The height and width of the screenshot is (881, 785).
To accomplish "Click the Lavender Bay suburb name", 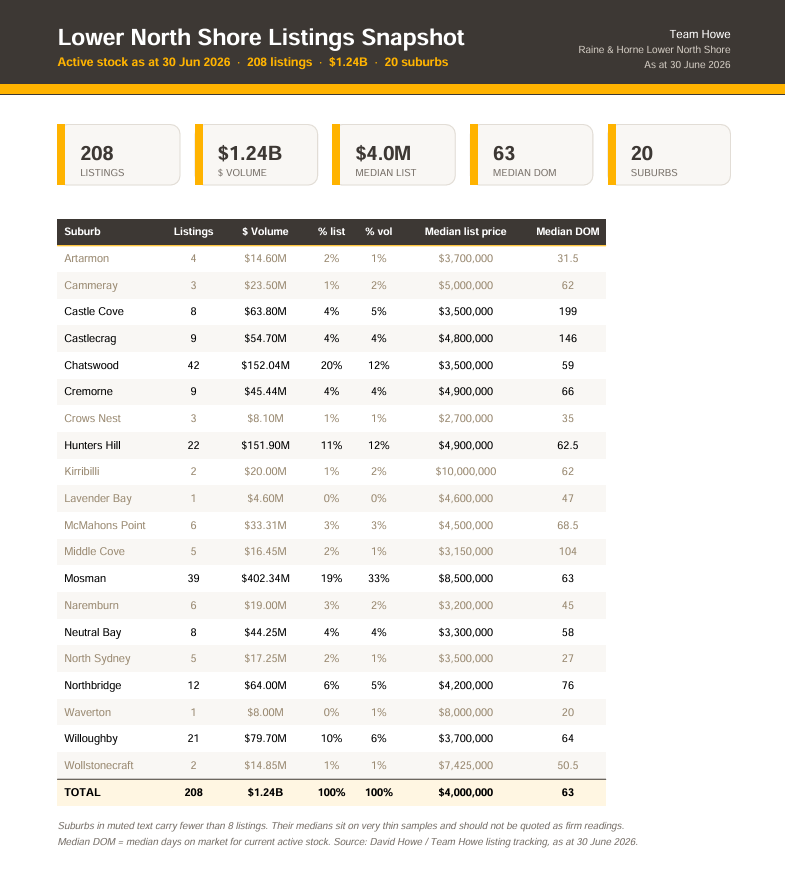I will 98,498.
